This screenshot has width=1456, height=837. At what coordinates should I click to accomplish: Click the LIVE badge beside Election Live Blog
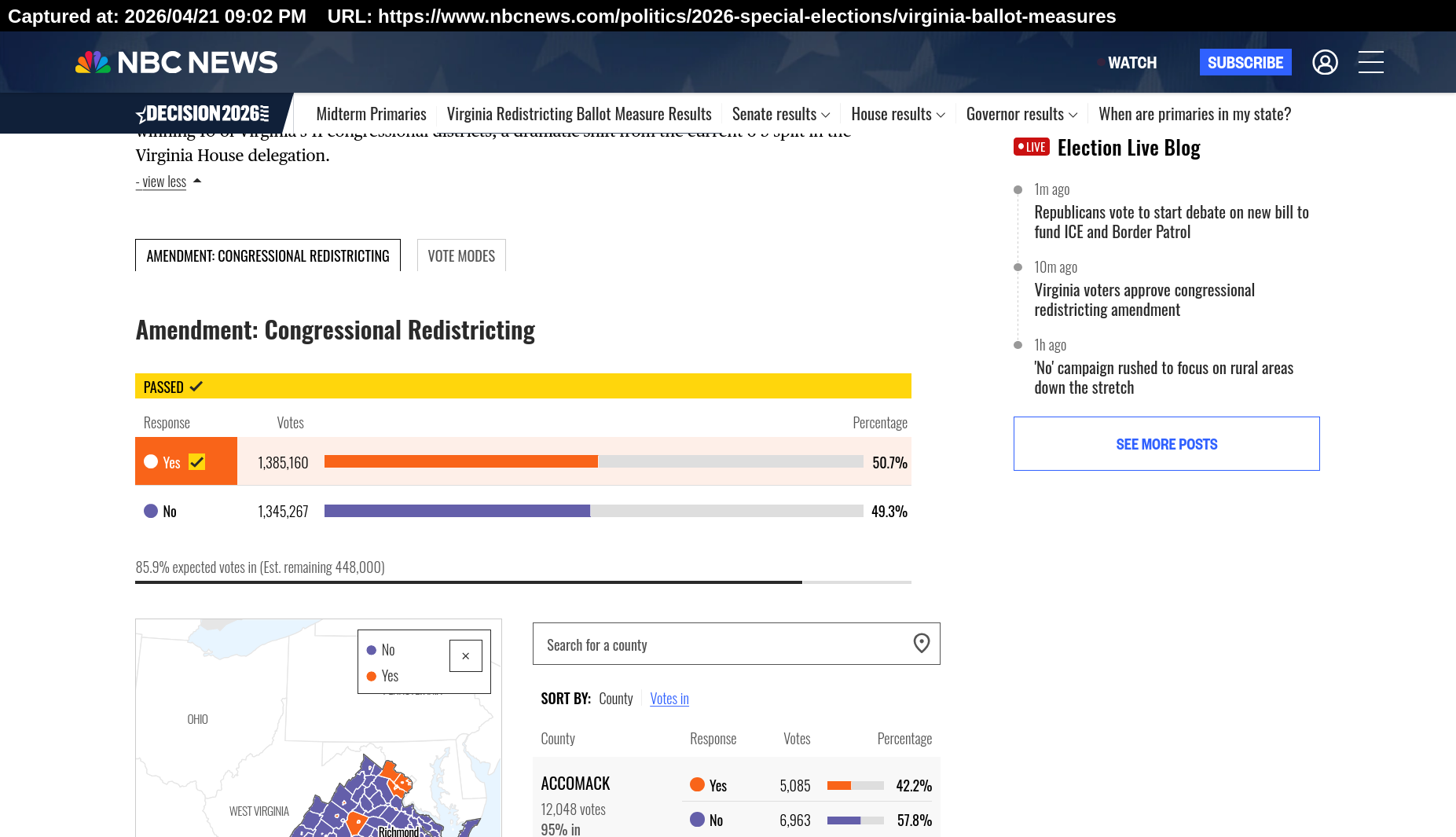coord(1031,147)
